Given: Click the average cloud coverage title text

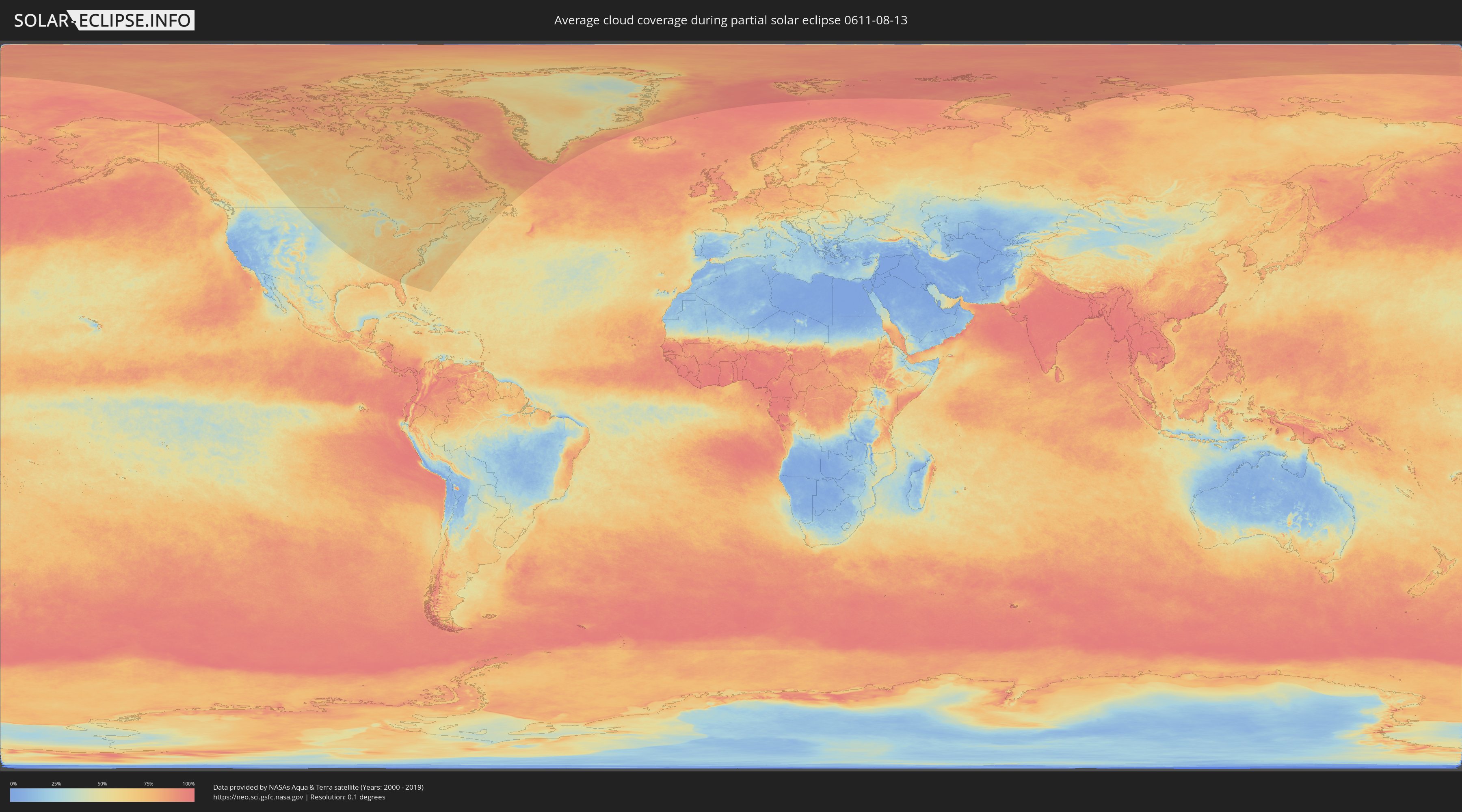Looking at the screenshot, I should [x=731, y=20].
